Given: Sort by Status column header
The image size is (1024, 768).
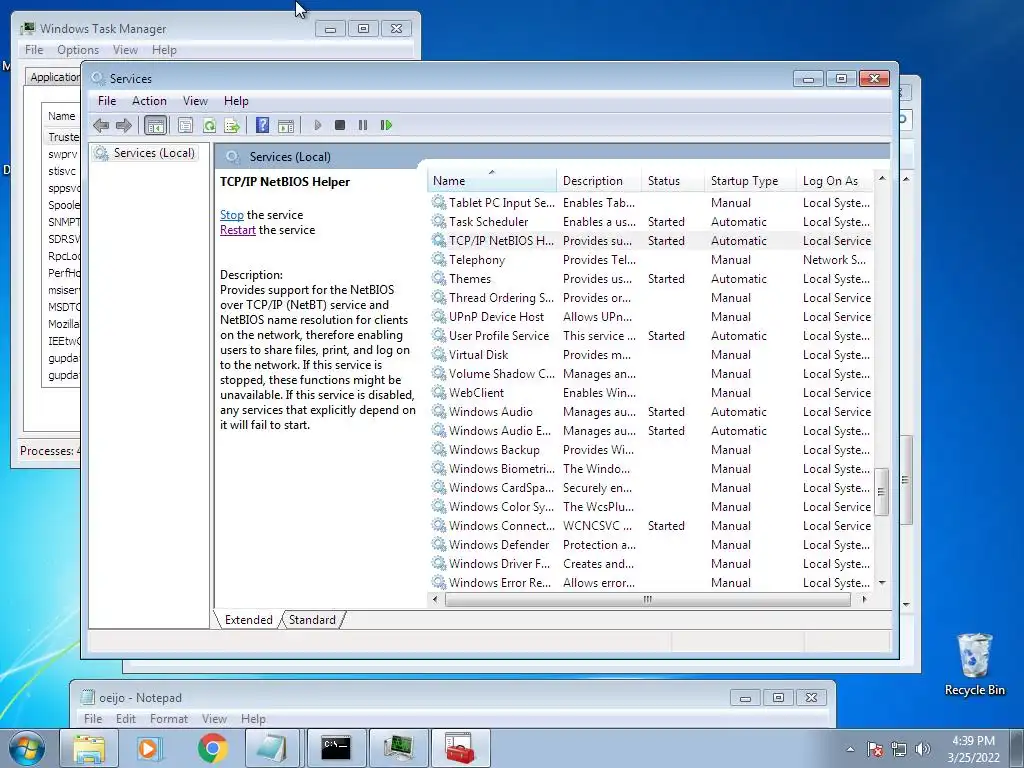Looking at the screenshot, I should pos(672,181).
